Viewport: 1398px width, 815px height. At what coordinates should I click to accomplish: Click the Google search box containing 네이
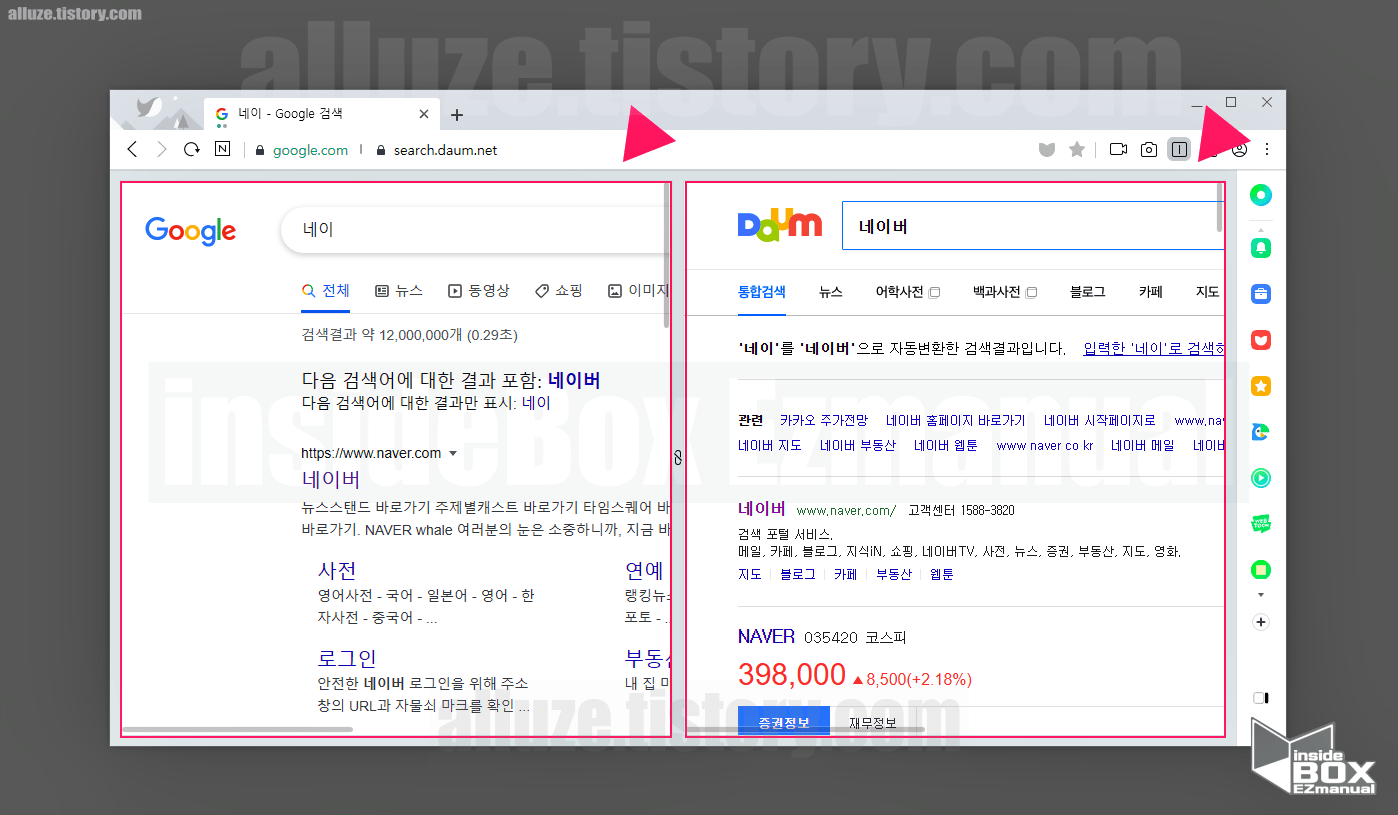476,230
